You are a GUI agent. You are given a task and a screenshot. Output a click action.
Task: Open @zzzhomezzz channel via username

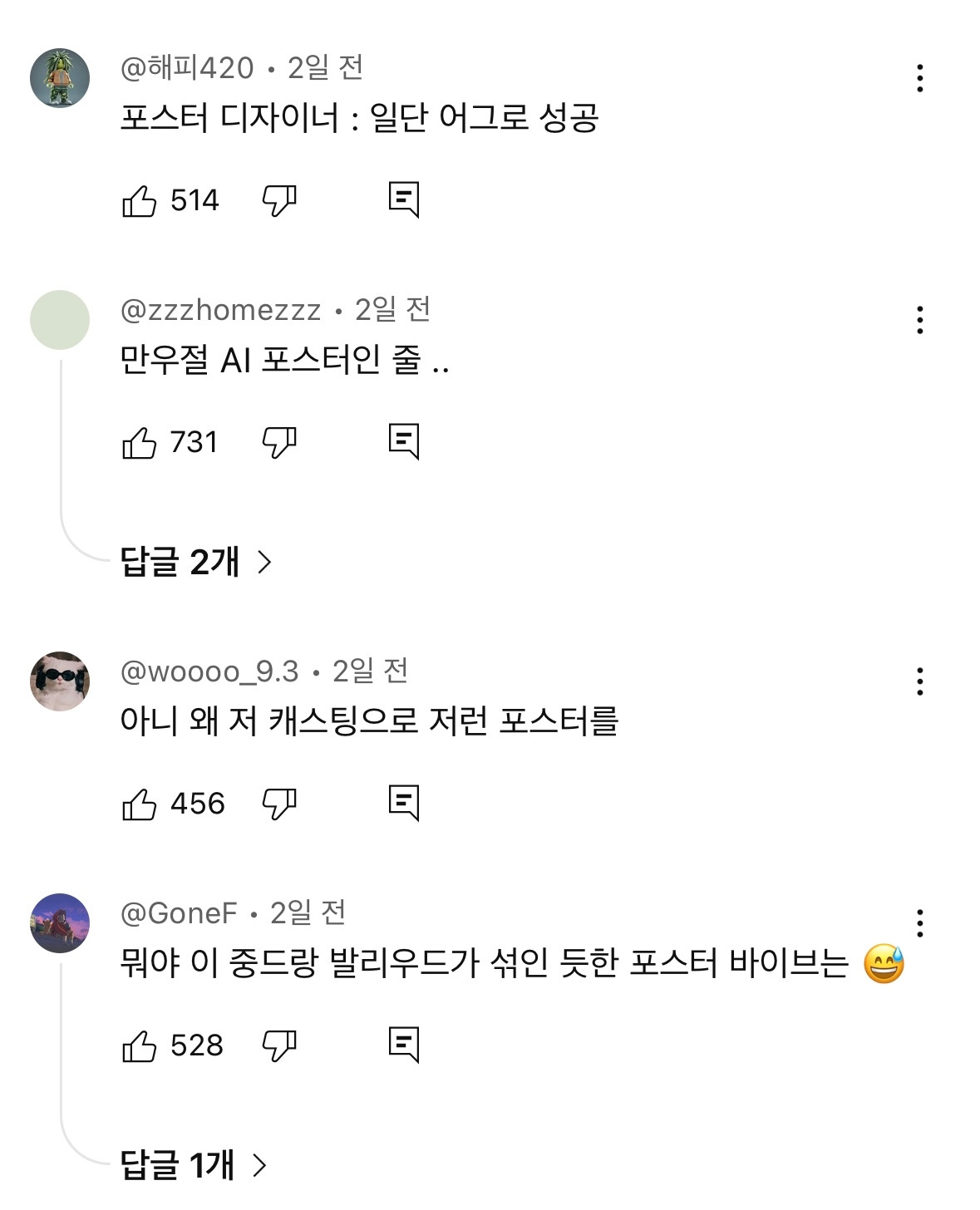[x=220, y=310]
